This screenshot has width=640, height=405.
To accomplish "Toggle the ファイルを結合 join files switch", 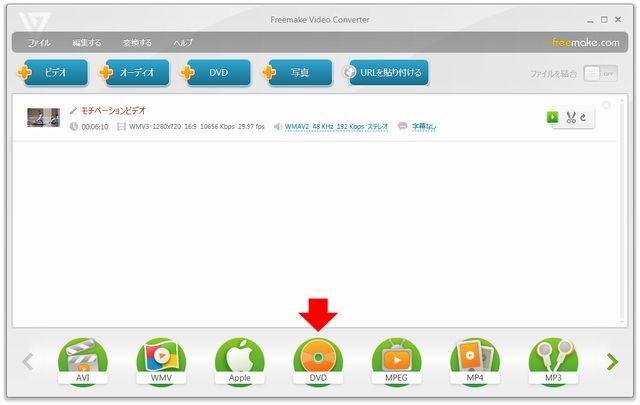I will (600, 74).
